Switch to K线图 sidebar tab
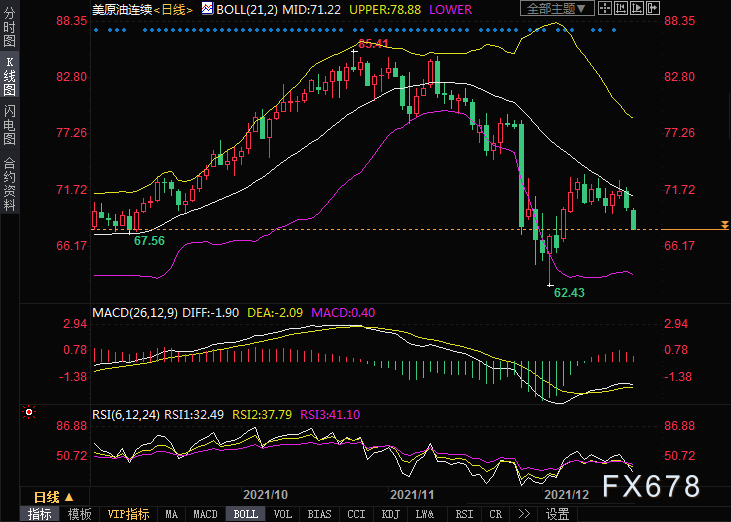731x522 pixels. (x=9, y=76)
